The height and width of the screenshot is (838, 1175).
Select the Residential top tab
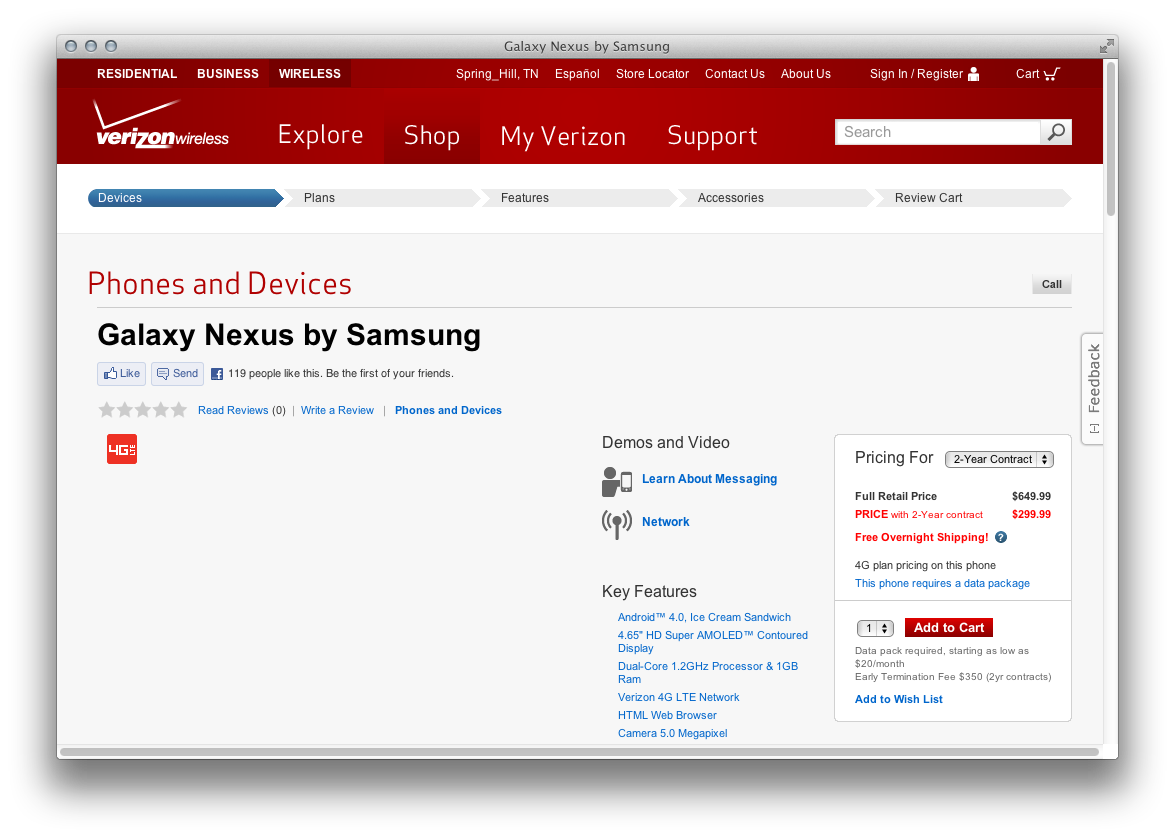pyautogui.click(x=137, y=73)
